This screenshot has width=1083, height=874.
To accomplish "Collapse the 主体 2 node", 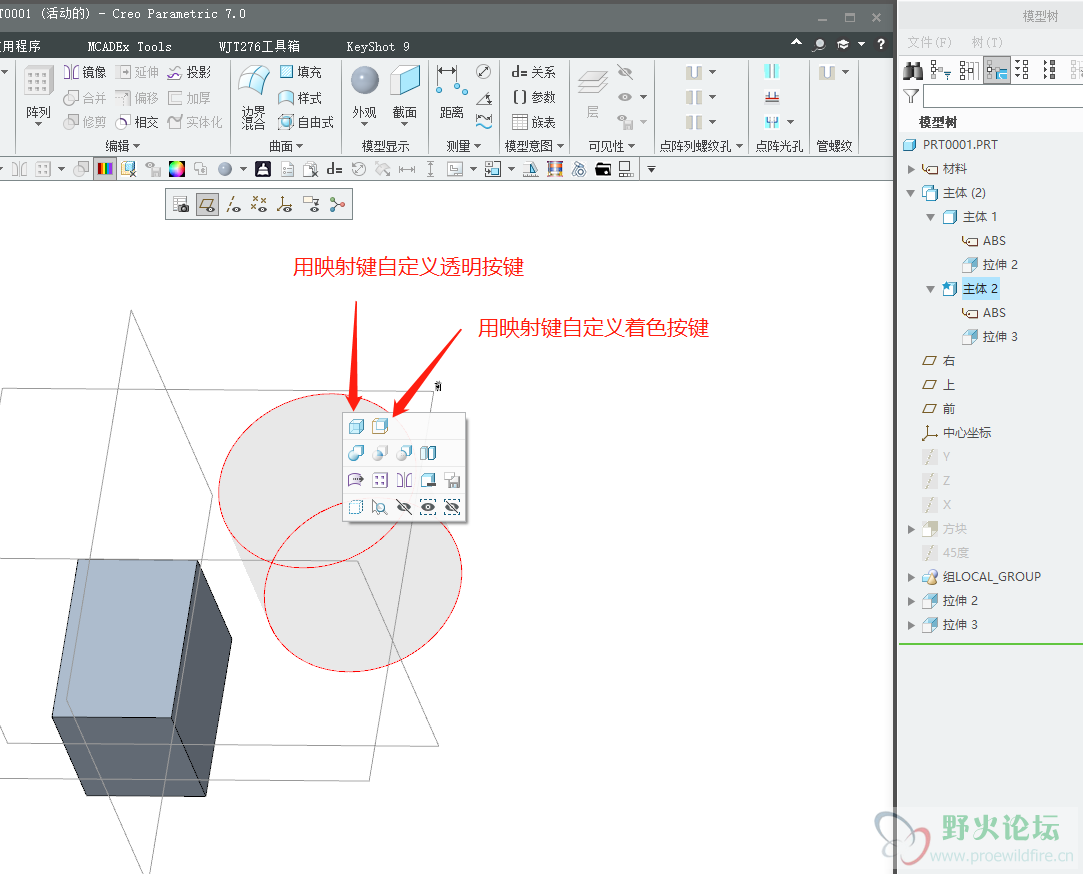I will [x=931, y=289].
